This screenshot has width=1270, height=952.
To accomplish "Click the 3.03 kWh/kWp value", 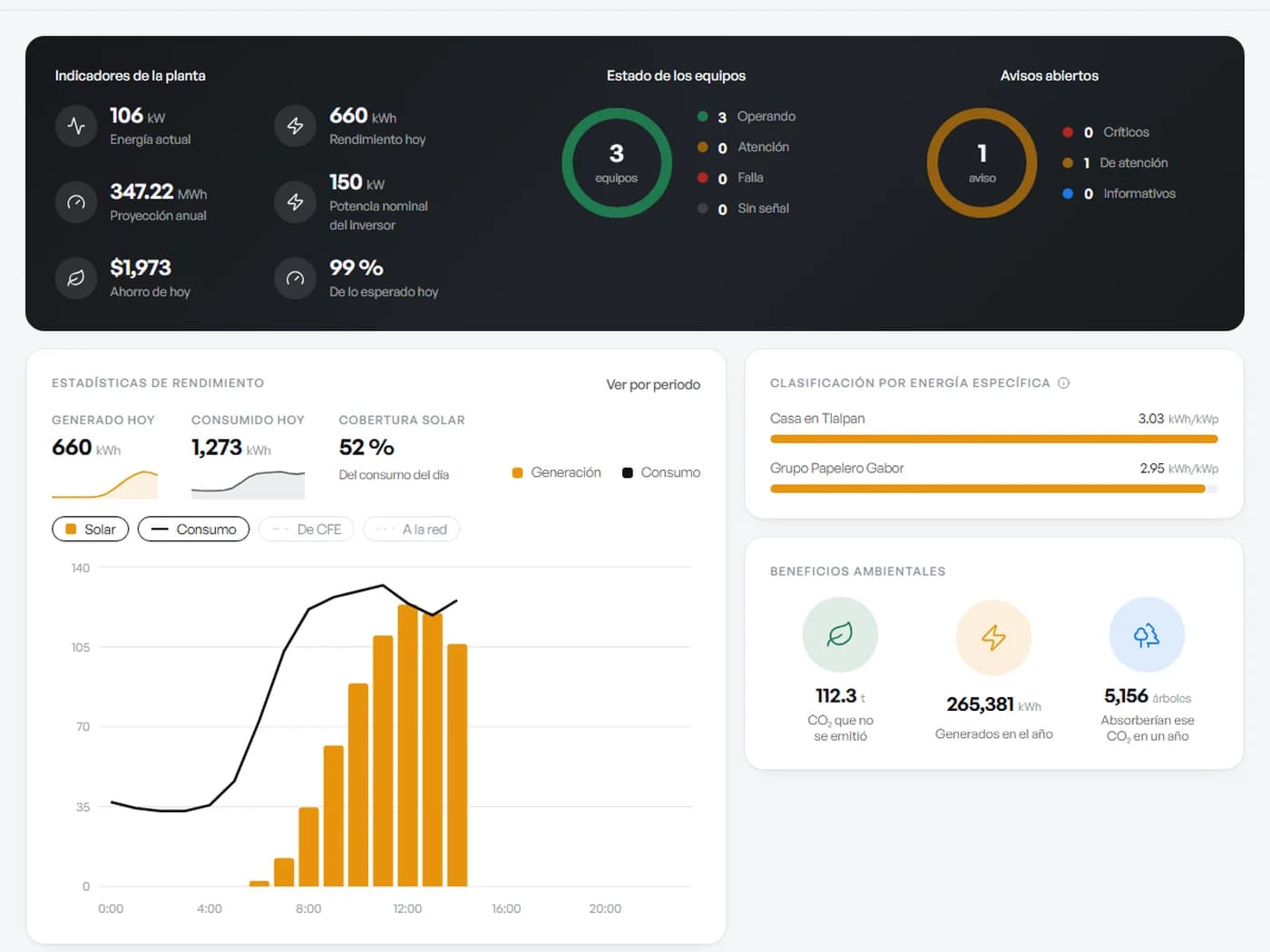I will pyautogui.click(x=1177, y=419).
